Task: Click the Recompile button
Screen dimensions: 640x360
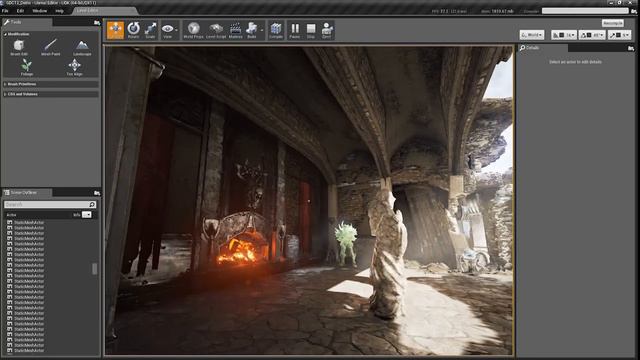Action: [613, 23]
